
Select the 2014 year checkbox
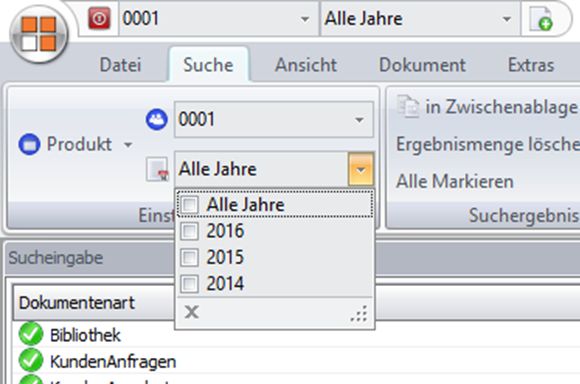pyautogui.click(x=190, y=284)
